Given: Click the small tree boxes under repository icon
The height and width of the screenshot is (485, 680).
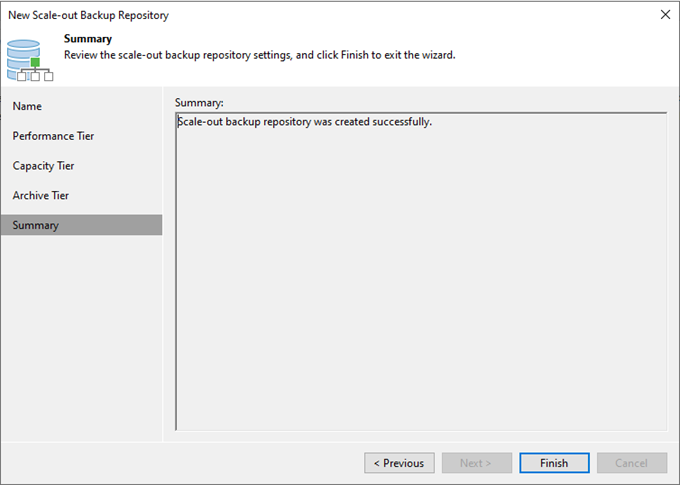Looking at the screenshot, I should [35, 76].
